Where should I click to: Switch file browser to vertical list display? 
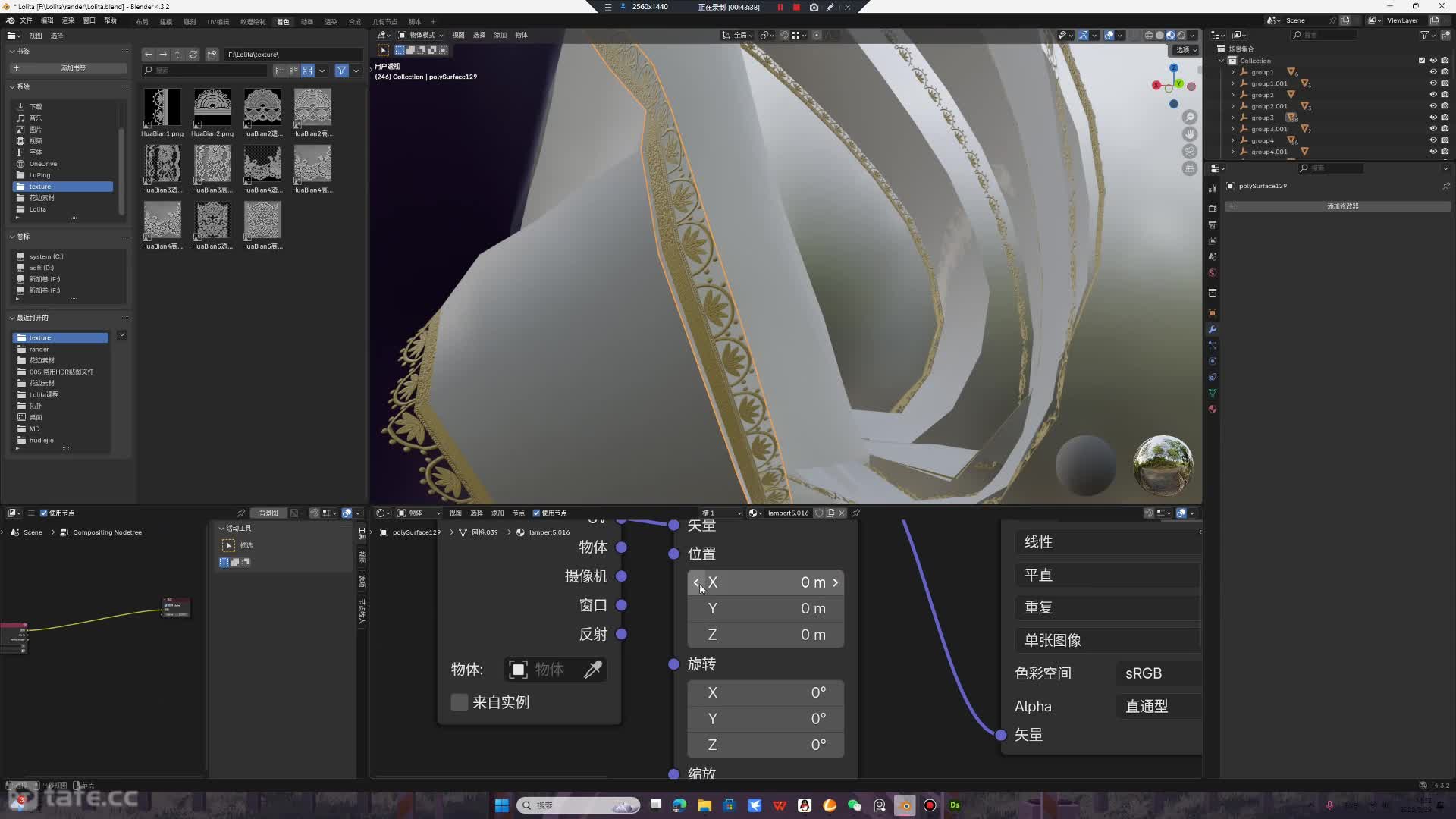280,70
